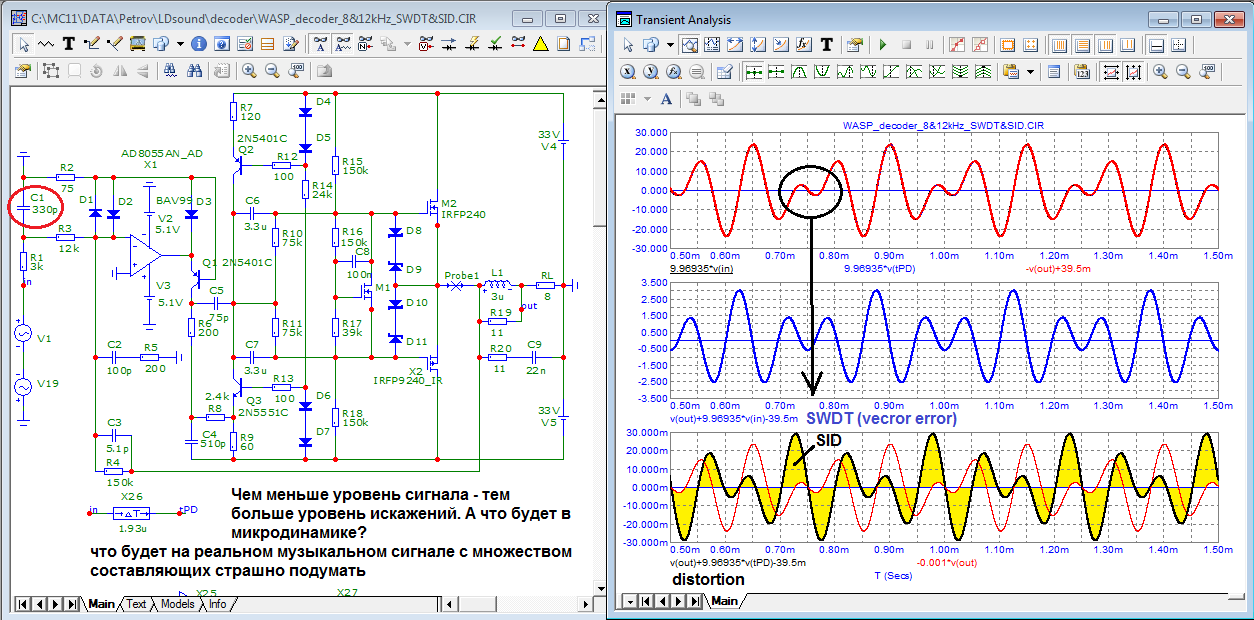Open the Info tab in schematic window

click(x=217, y=604)
